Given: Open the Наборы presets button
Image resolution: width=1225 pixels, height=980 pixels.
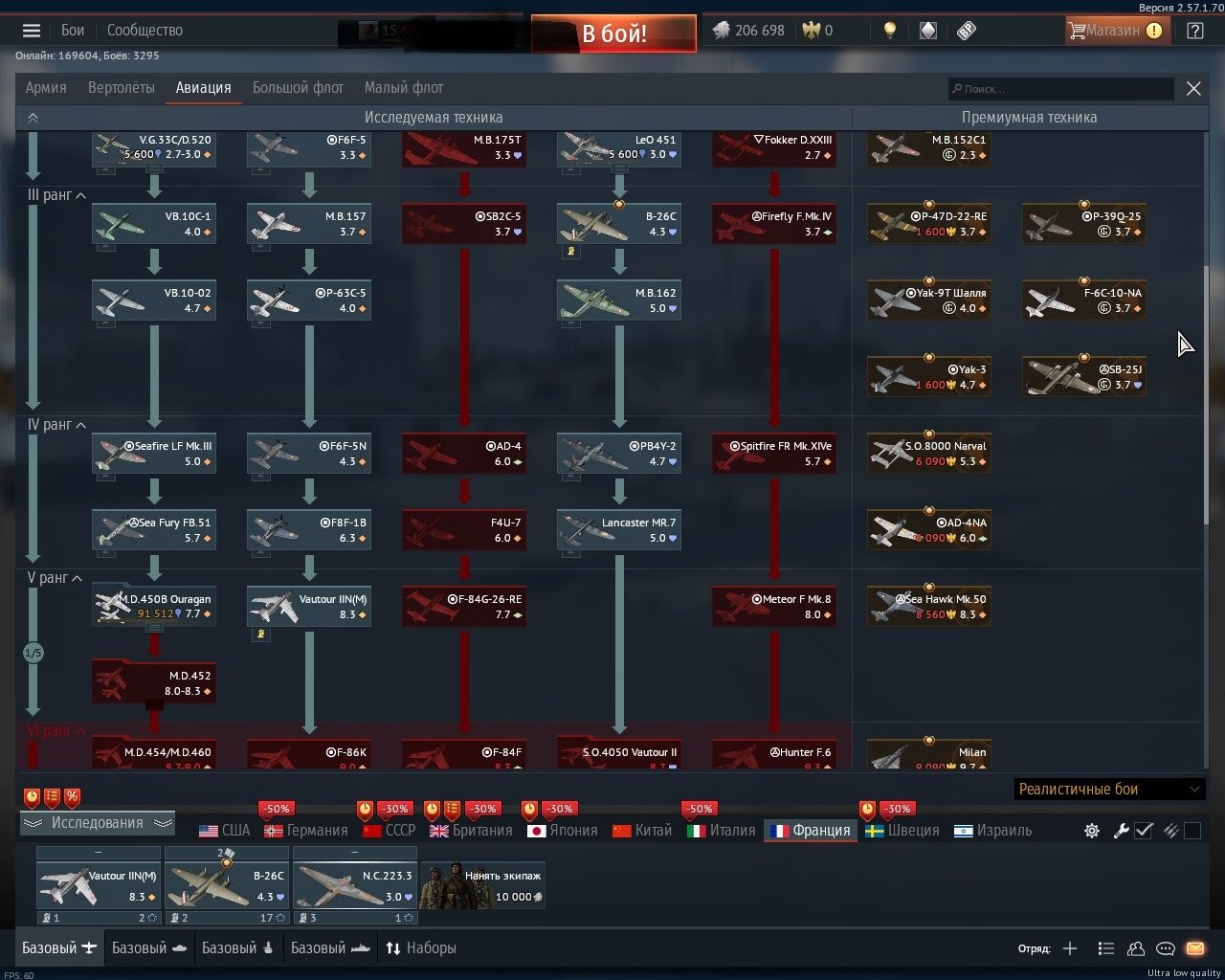Looking at the screenshot, I should coord(420,948).
